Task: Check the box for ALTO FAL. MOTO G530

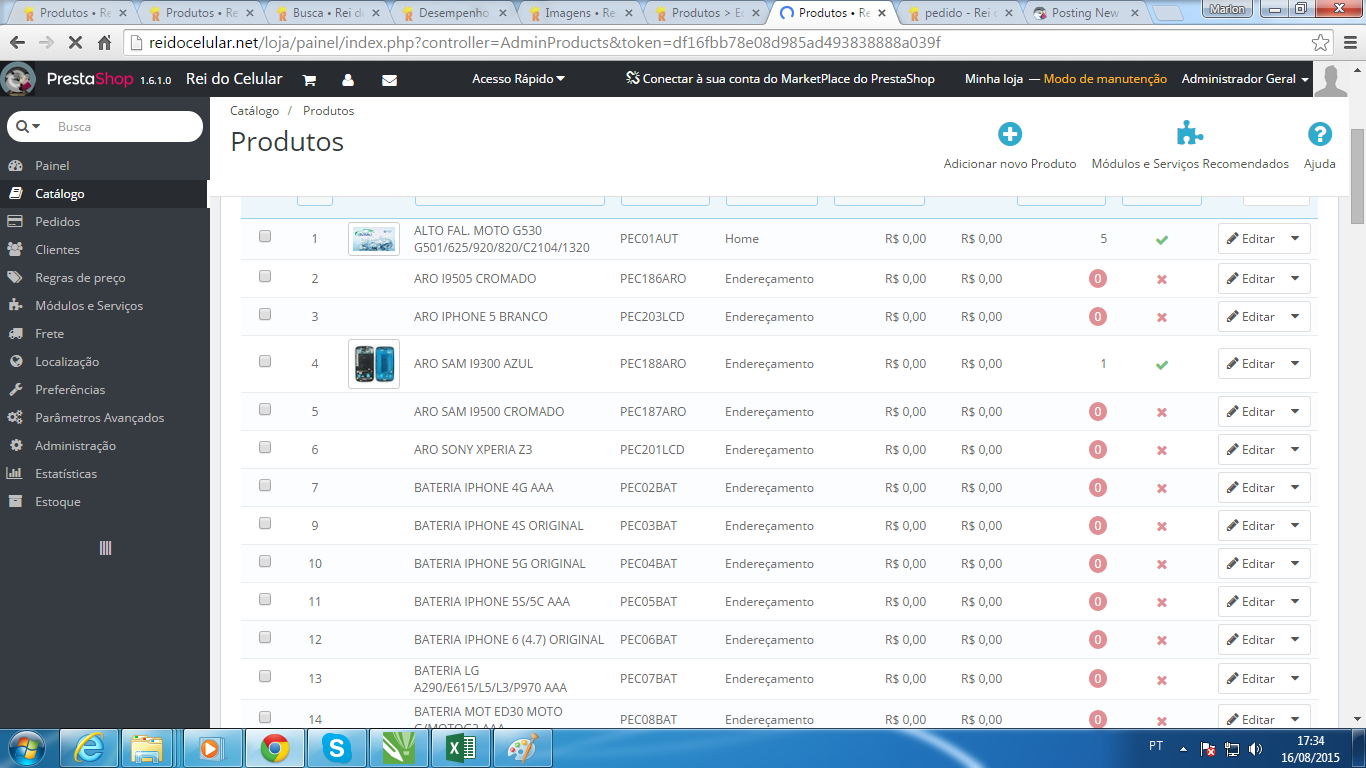Action: tap(265, 237)
